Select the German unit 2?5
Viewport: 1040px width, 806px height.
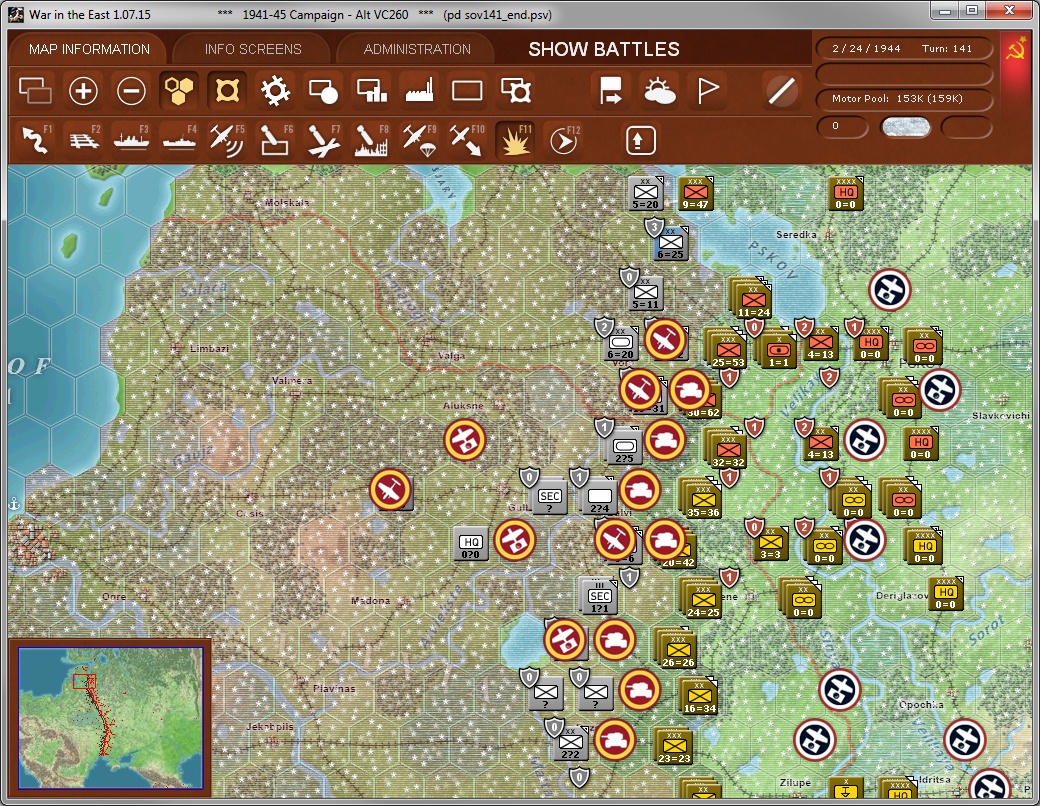pos(624,448)
